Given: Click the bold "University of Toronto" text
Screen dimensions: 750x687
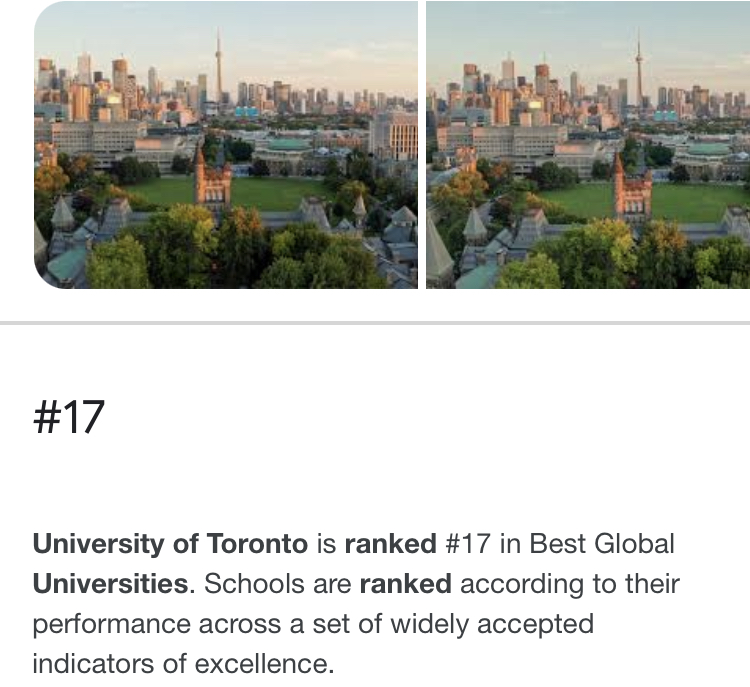Looking at the screenshot, I should [170, 544].
